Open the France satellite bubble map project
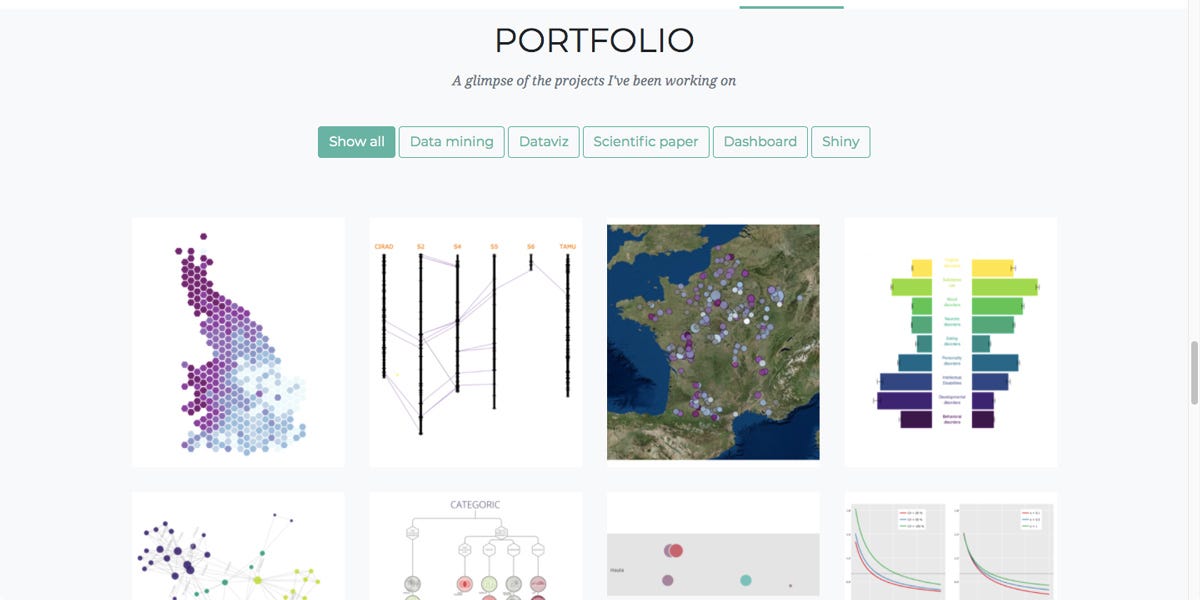The width and height of the screenshot is (1200, 600). tap(712, 344)
